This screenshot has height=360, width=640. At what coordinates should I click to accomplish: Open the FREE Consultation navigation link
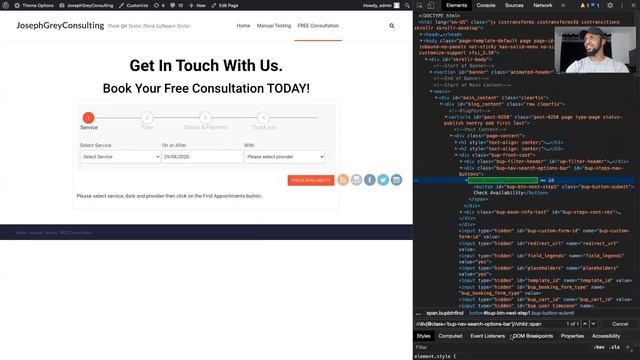318,25
